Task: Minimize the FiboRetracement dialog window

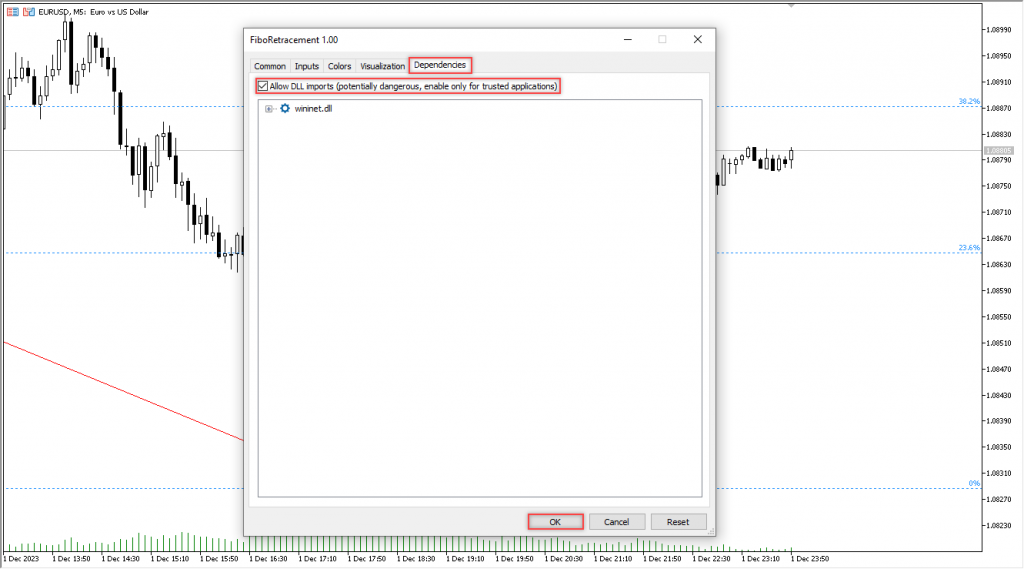Action: [626, 39]
